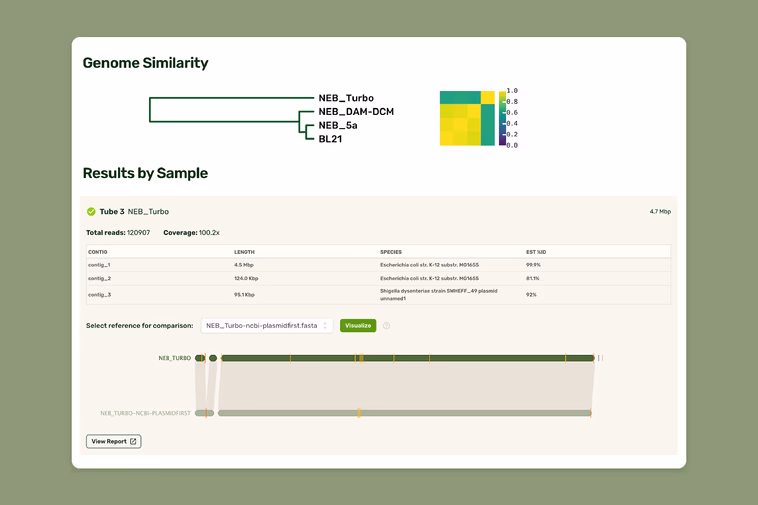This screenshot has height=505, width=758.
Task: Select NEB_5a leaf in the tree
Action: 338,126
